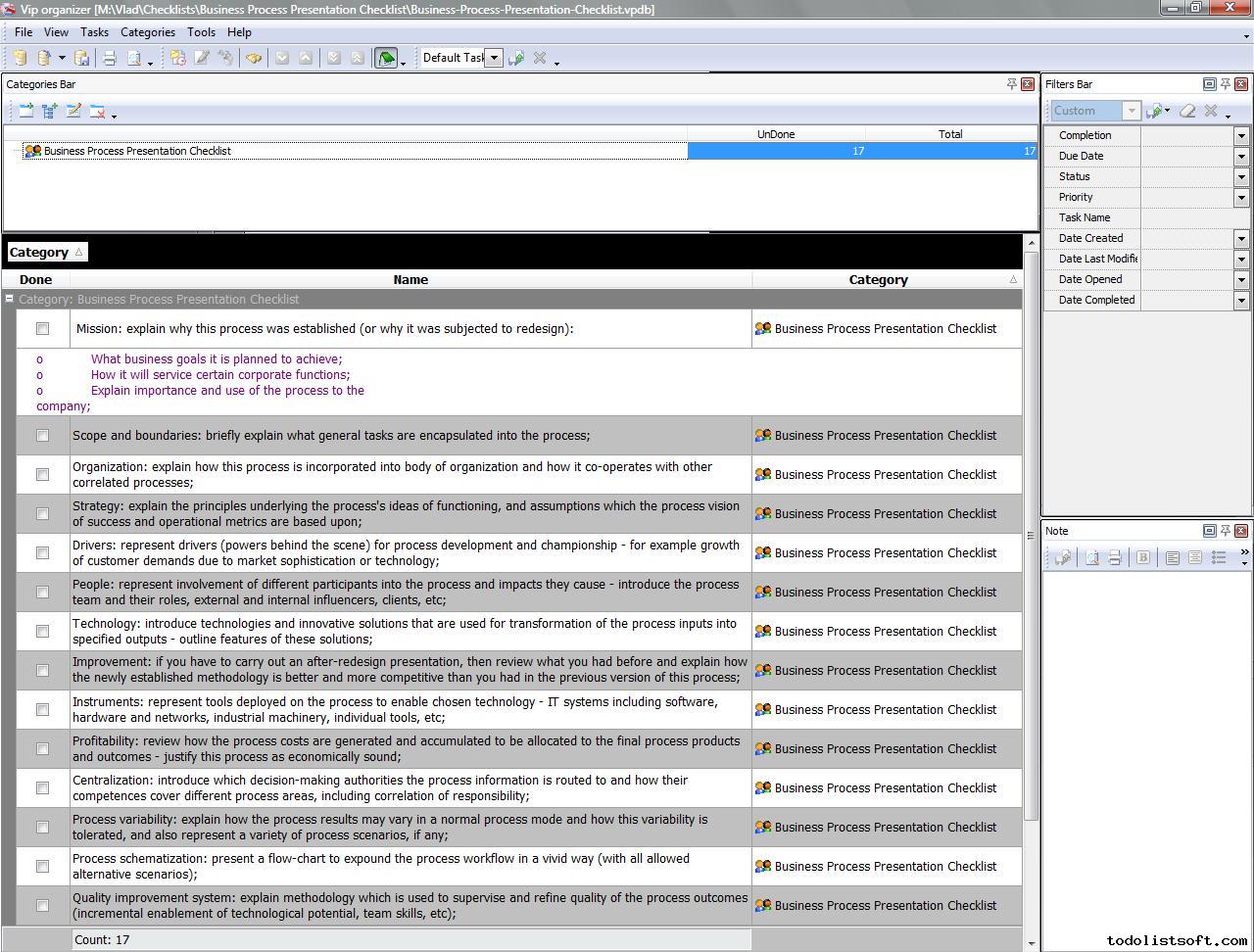Pin the Filters Bar panel
Viewport: 1254px width, 952px height.
[1225, 84]
